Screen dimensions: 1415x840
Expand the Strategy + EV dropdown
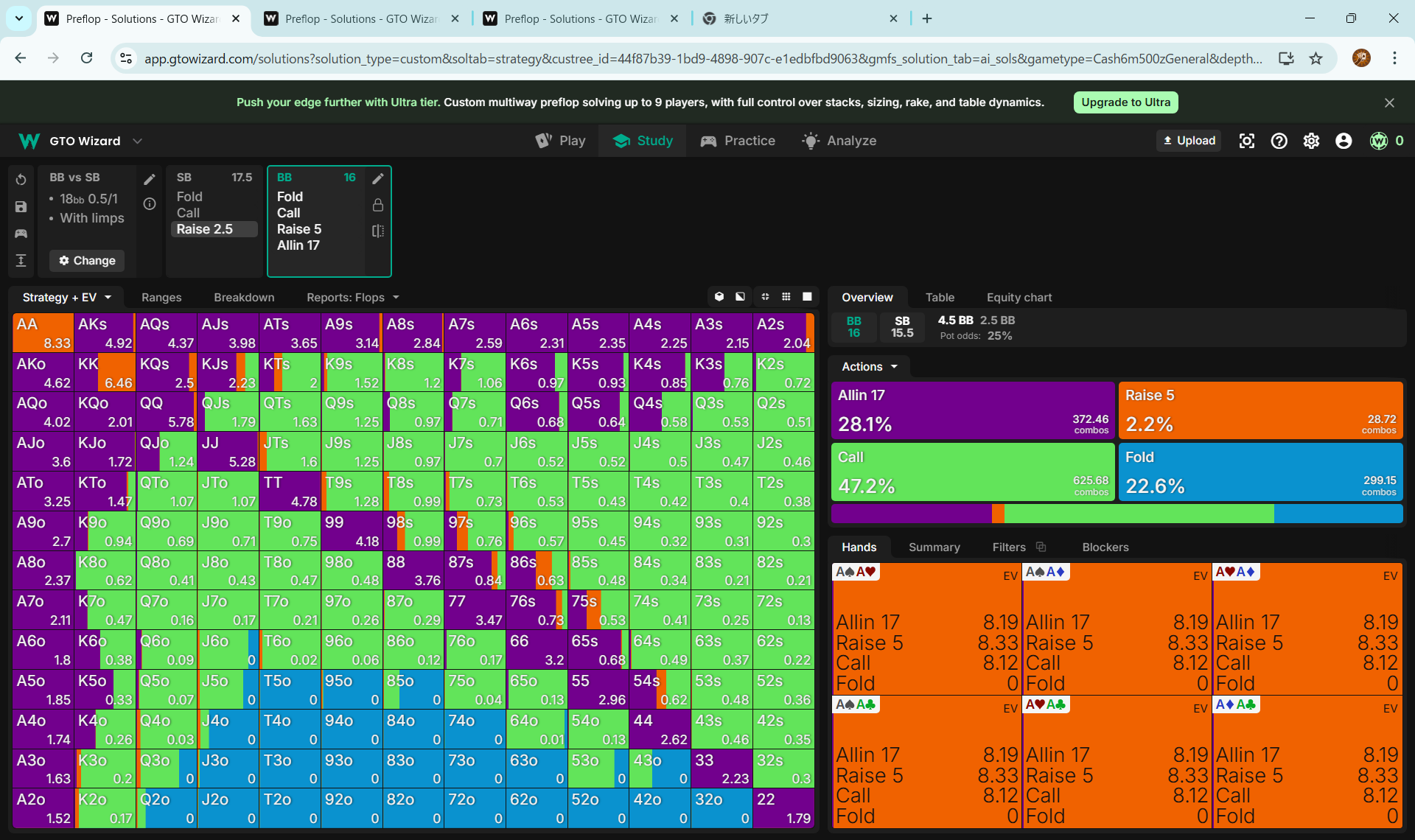(66, 297)
